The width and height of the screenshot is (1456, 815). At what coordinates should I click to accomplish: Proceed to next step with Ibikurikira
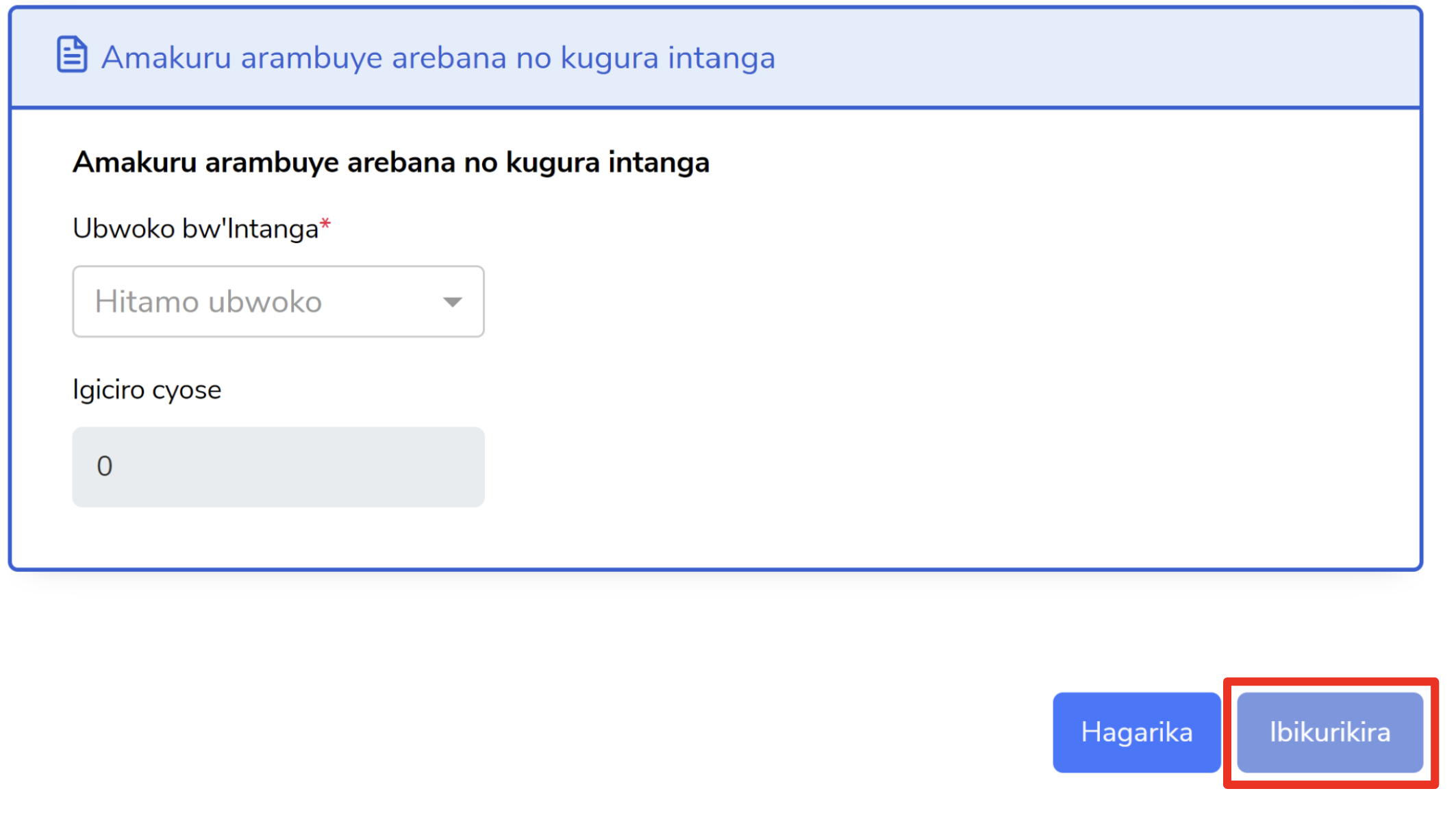(x=1329, y=732)
